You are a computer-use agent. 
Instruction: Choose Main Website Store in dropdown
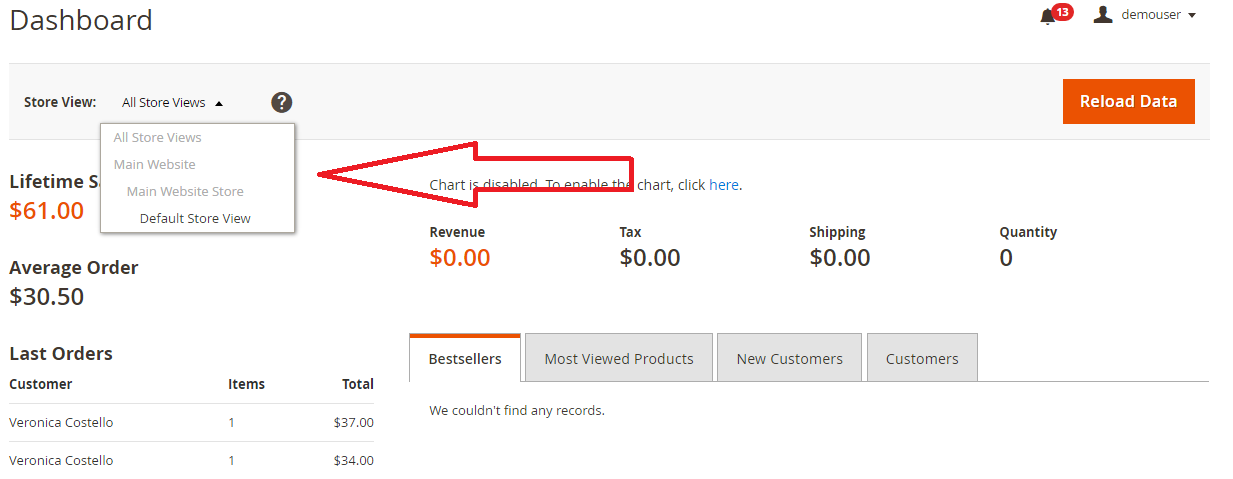[185, 191]
